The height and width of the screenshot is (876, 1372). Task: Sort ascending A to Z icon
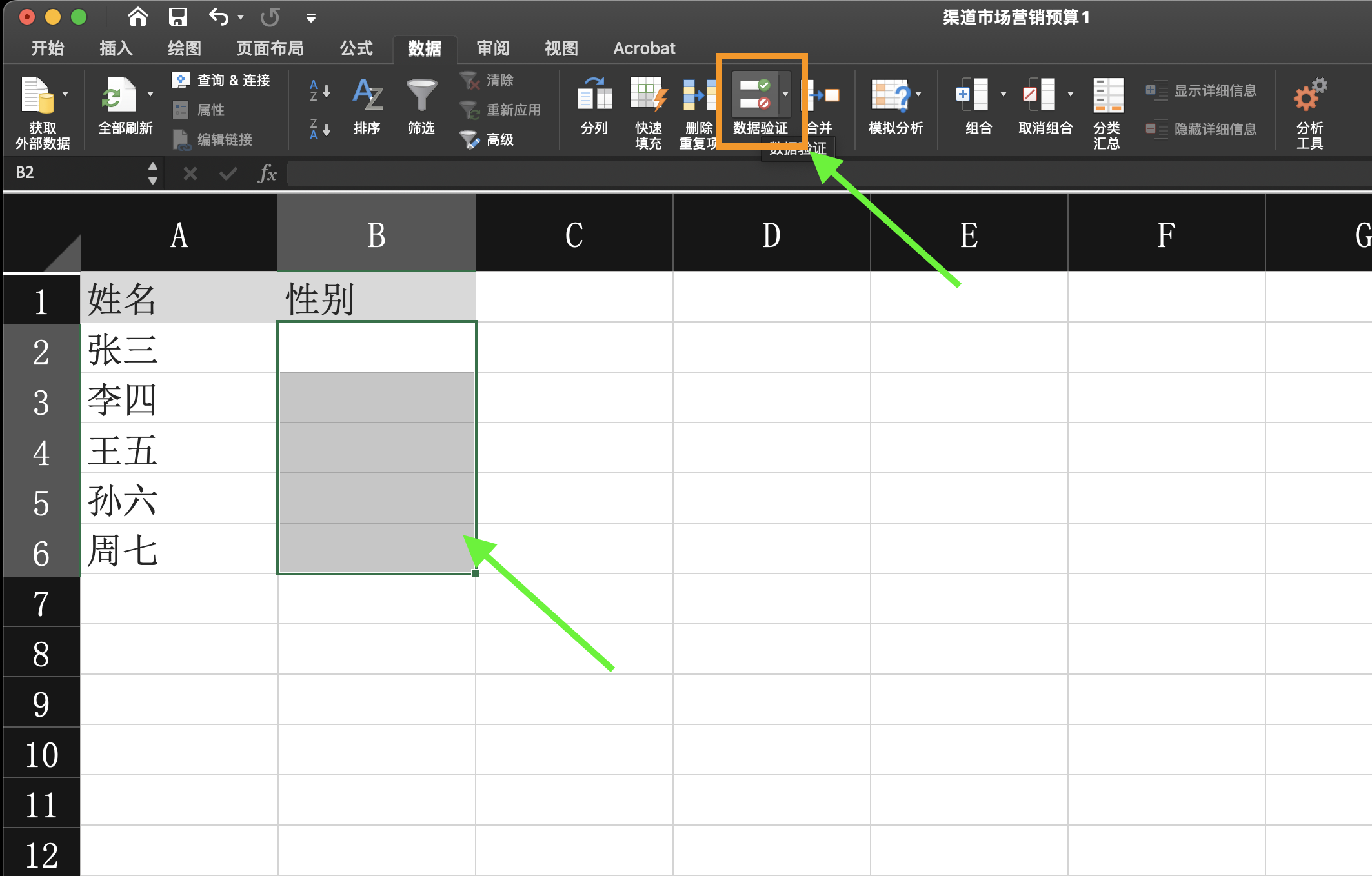(320, 90)
